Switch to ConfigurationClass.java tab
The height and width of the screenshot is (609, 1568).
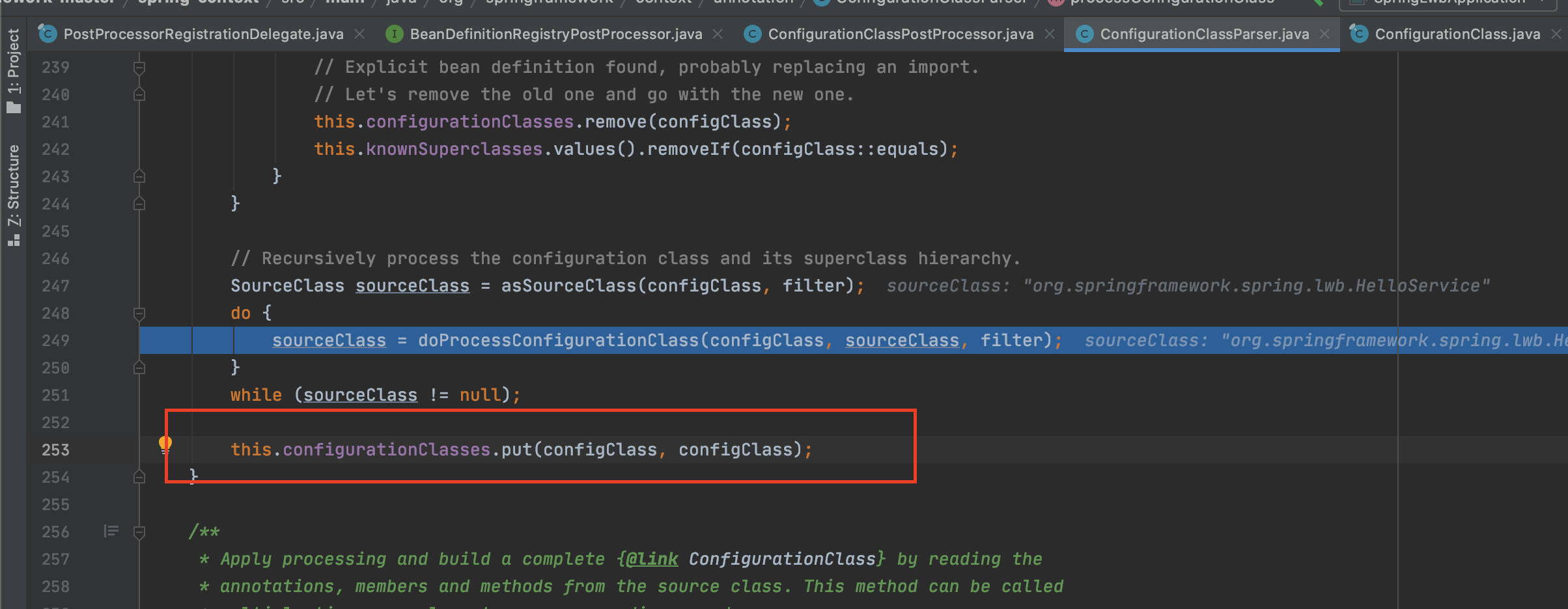1457,34
